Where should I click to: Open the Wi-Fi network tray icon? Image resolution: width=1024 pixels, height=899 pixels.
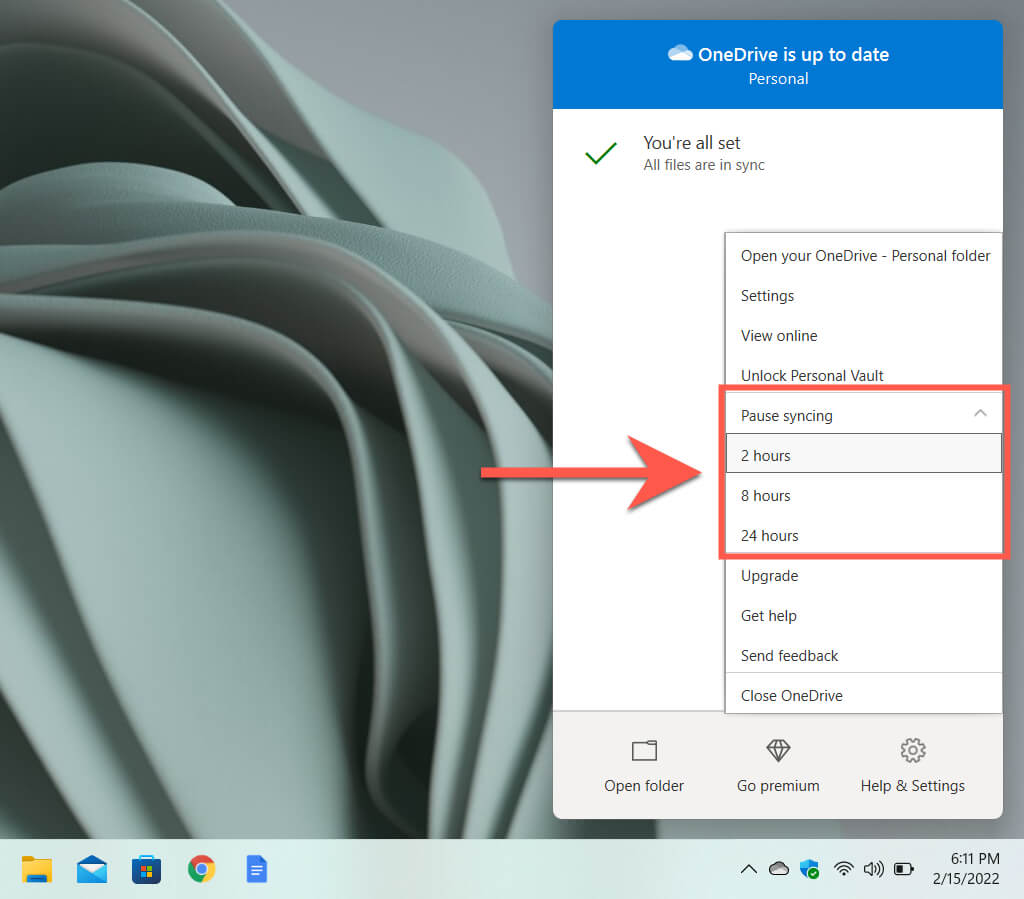pos(843,869)
